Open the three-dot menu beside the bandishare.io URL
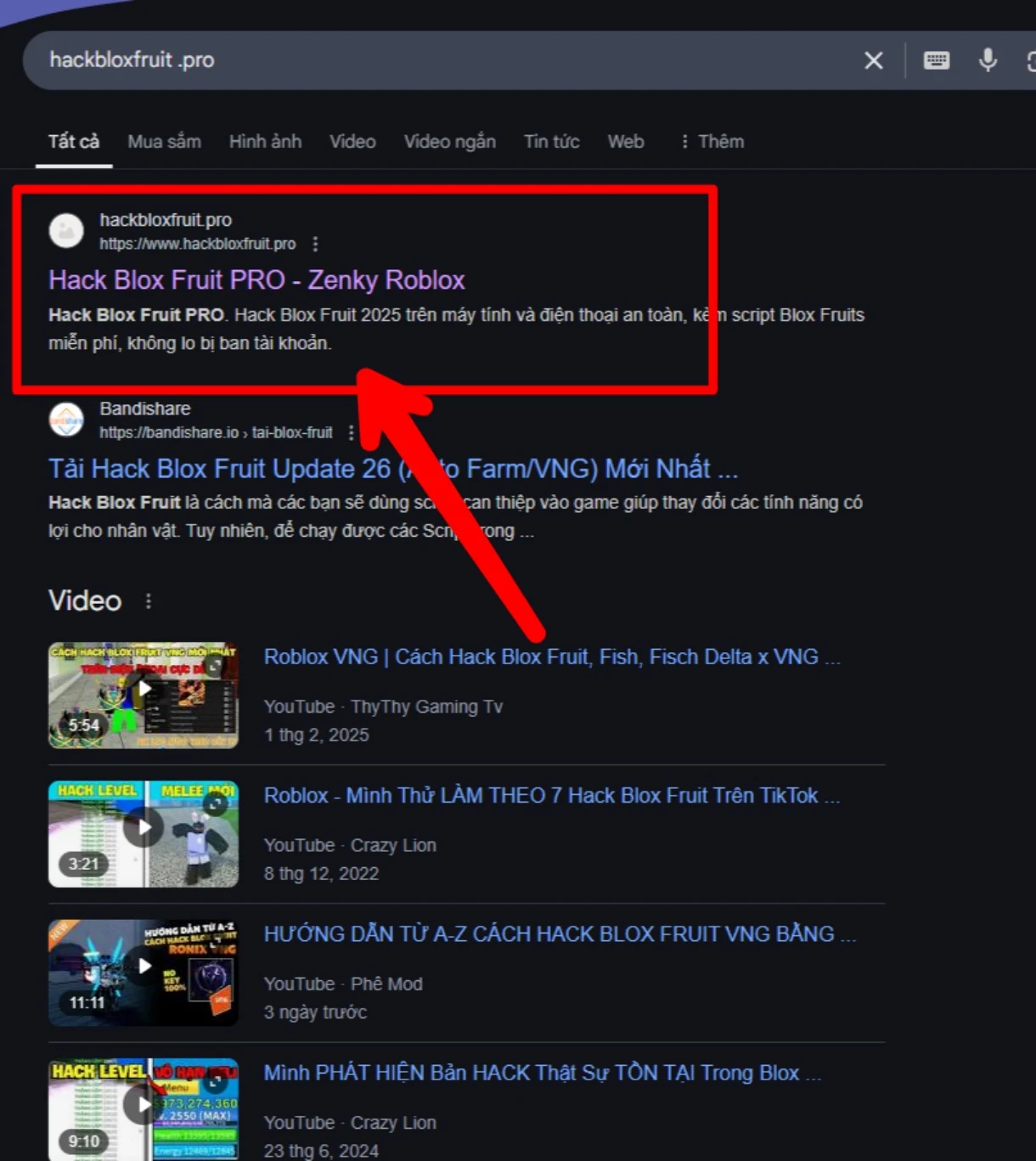 point(351,432)
